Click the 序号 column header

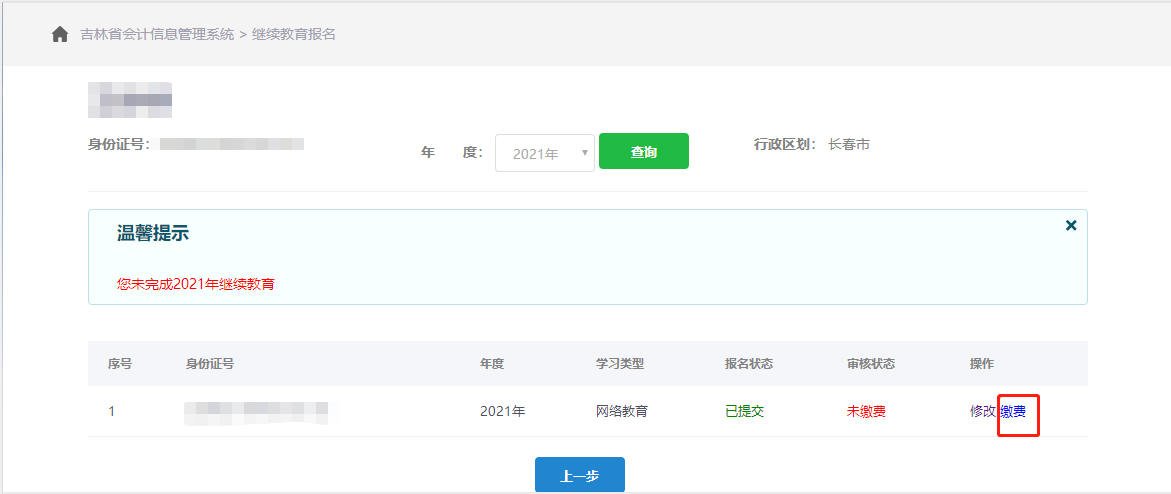click(x=120, y=364)
